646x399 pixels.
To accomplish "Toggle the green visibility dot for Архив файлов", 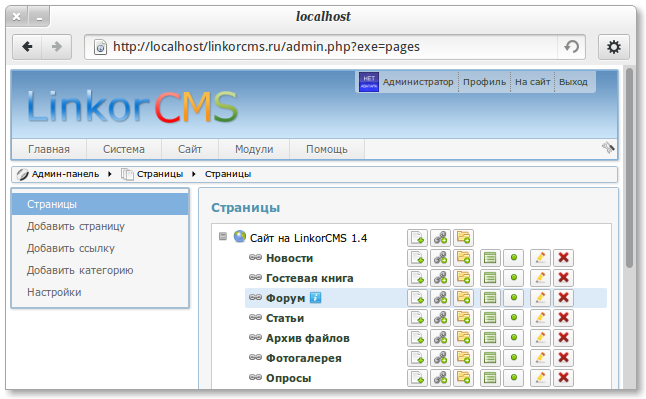I will (513, 338).
